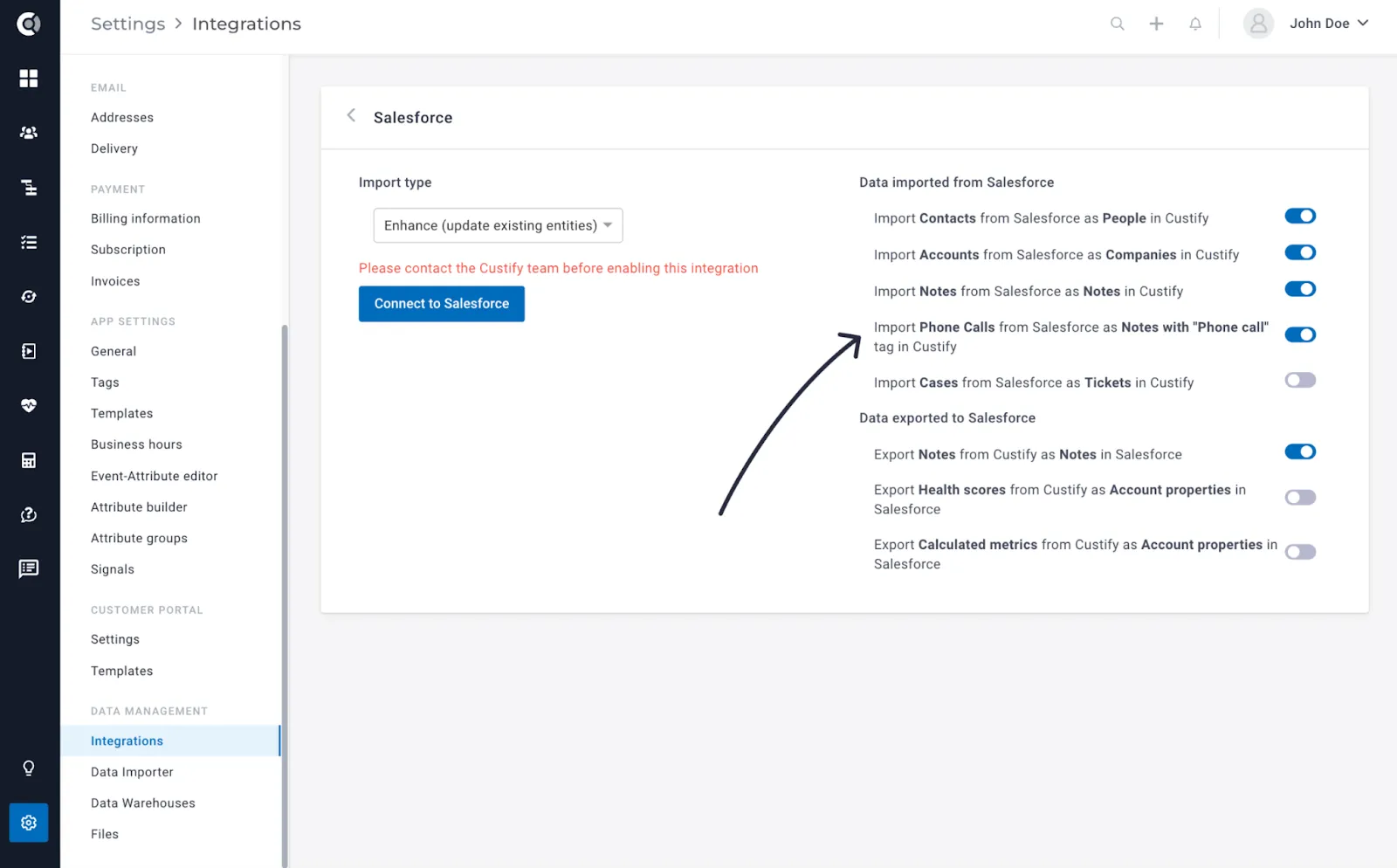Open Data Importer menu item
1397x868 pixels.
132,772
